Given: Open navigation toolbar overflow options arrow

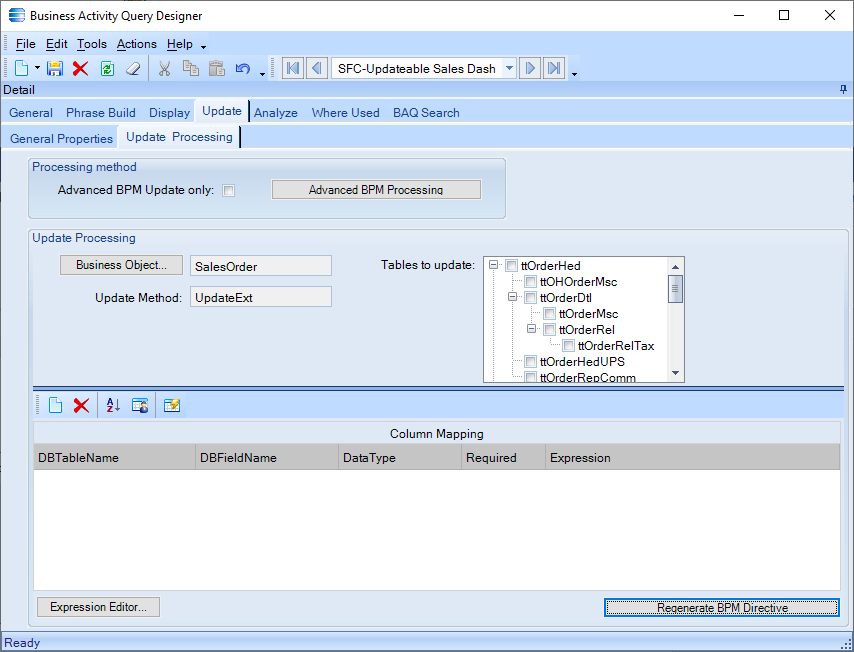Looking at the screenshot, I should pyautogui.click(x=574, y=74).
